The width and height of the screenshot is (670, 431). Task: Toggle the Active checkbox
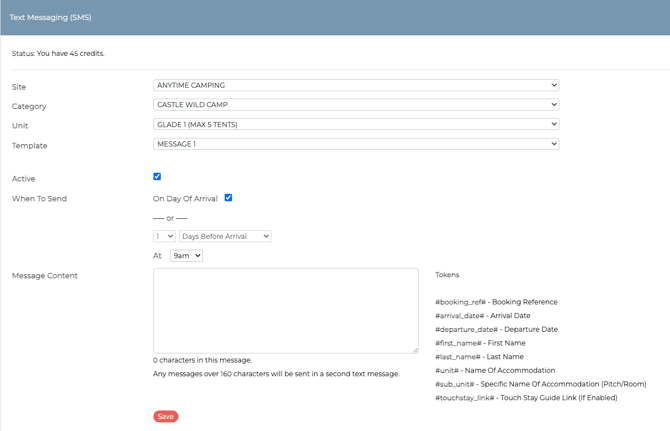click(x=157, y=177)
